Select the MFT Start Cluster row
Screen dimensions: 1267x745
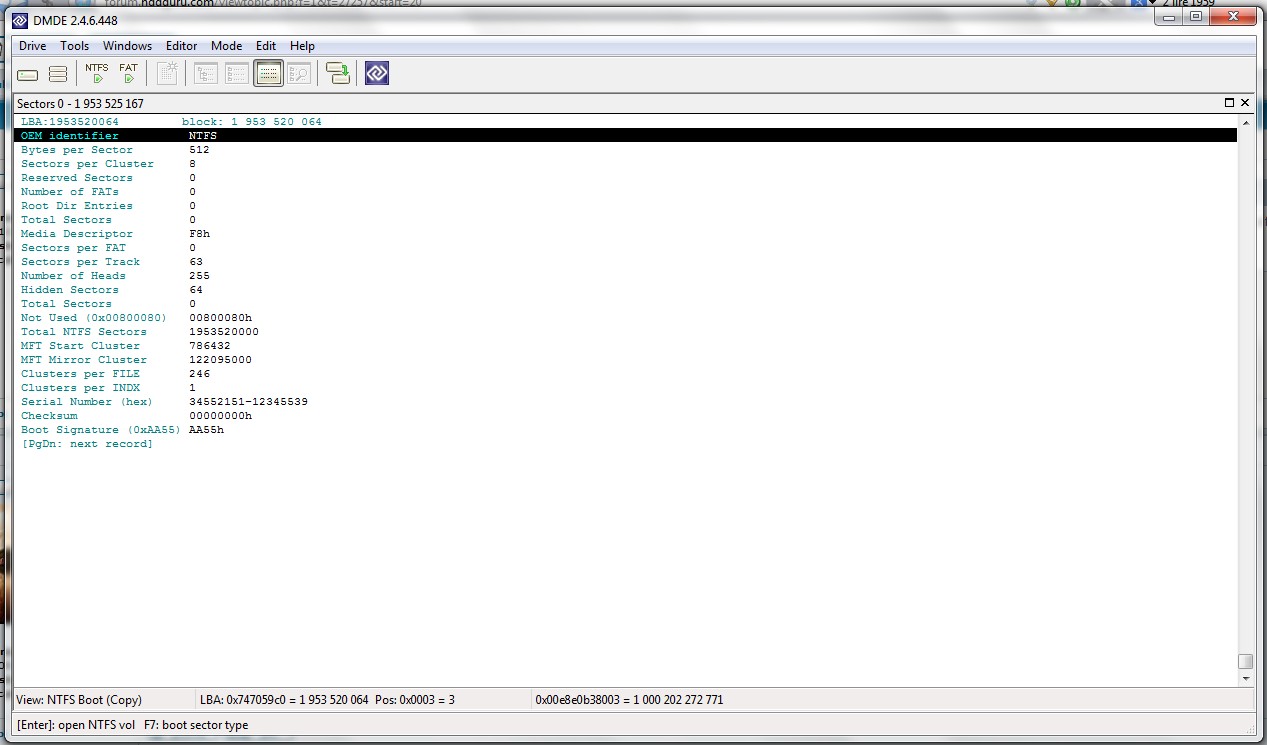(626, 346)
